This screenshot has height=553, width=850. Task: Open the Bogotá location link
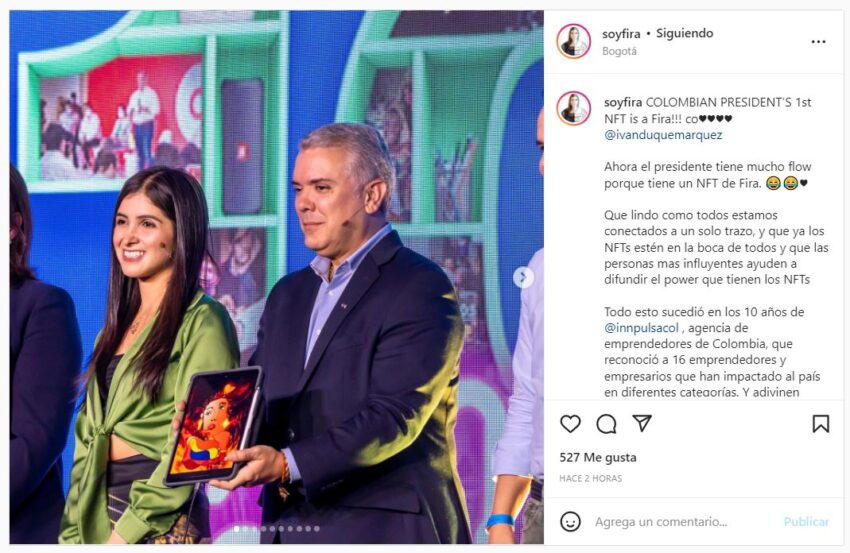[x=619, y=52]
